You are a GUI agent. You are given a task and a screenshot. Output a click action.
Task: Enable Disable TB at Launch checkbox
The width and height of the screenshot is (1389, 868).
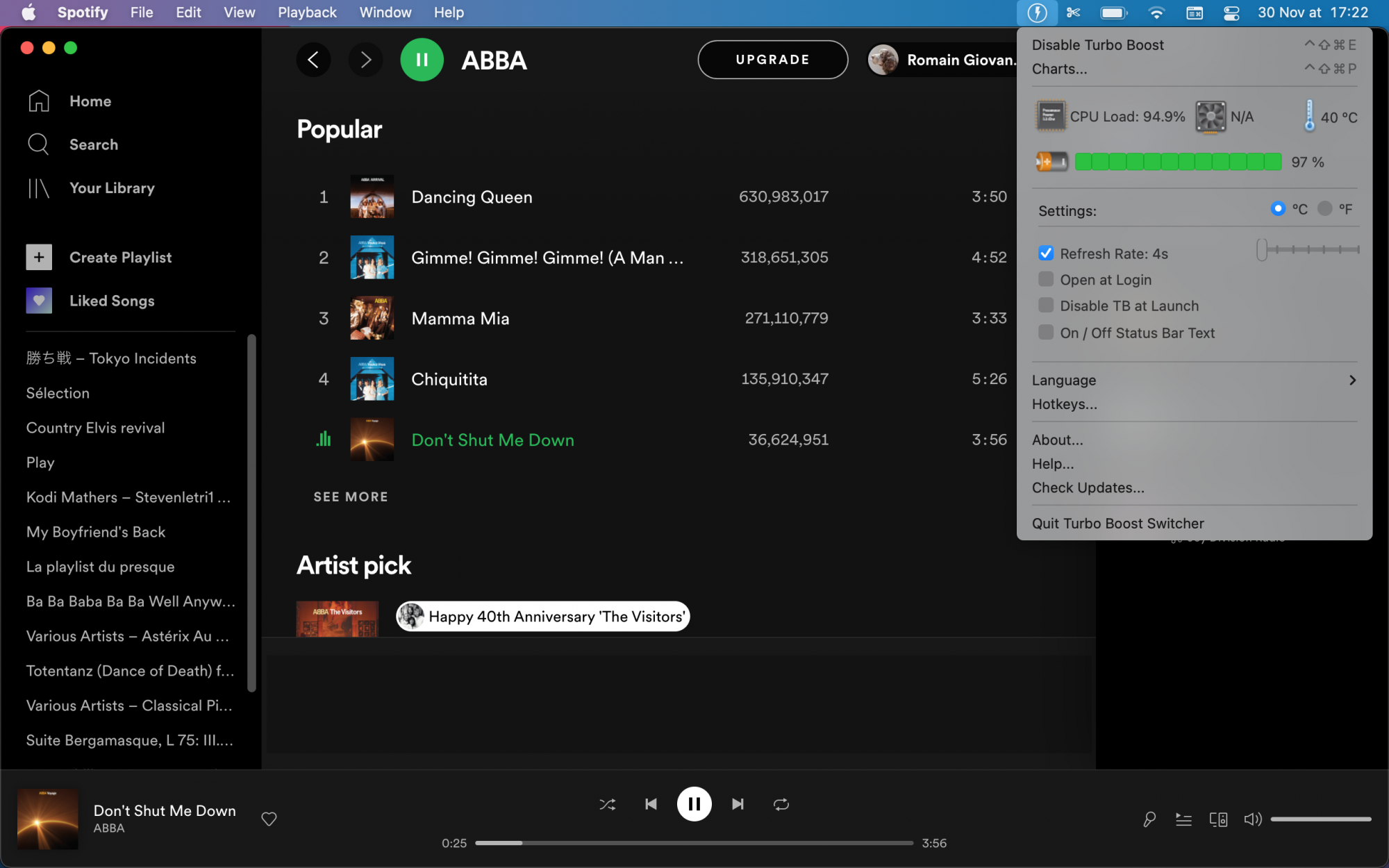pyautogui.click(x=1046, y=306)
